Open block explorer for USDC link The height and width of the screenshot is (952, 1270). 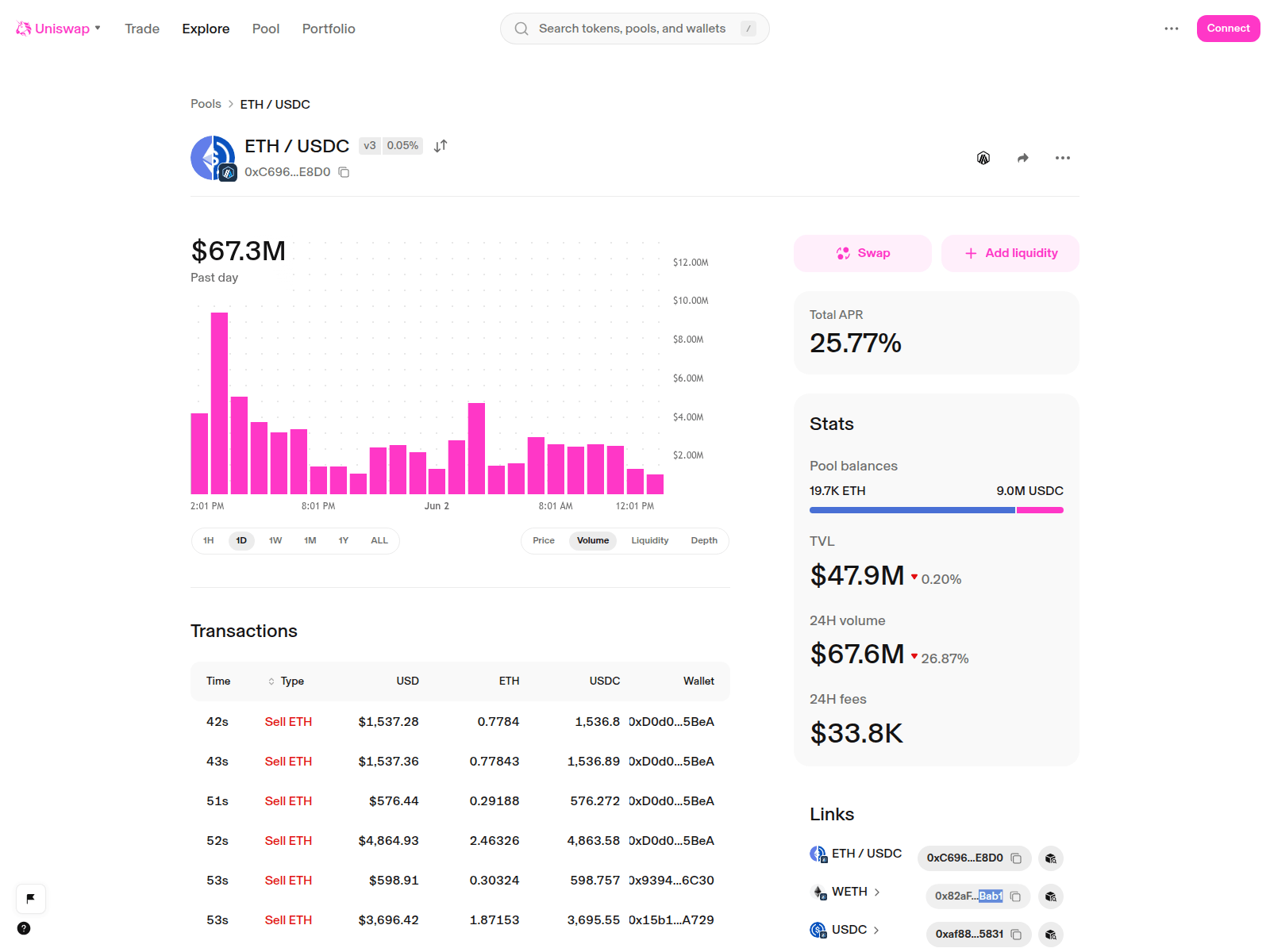(1051, 935)
